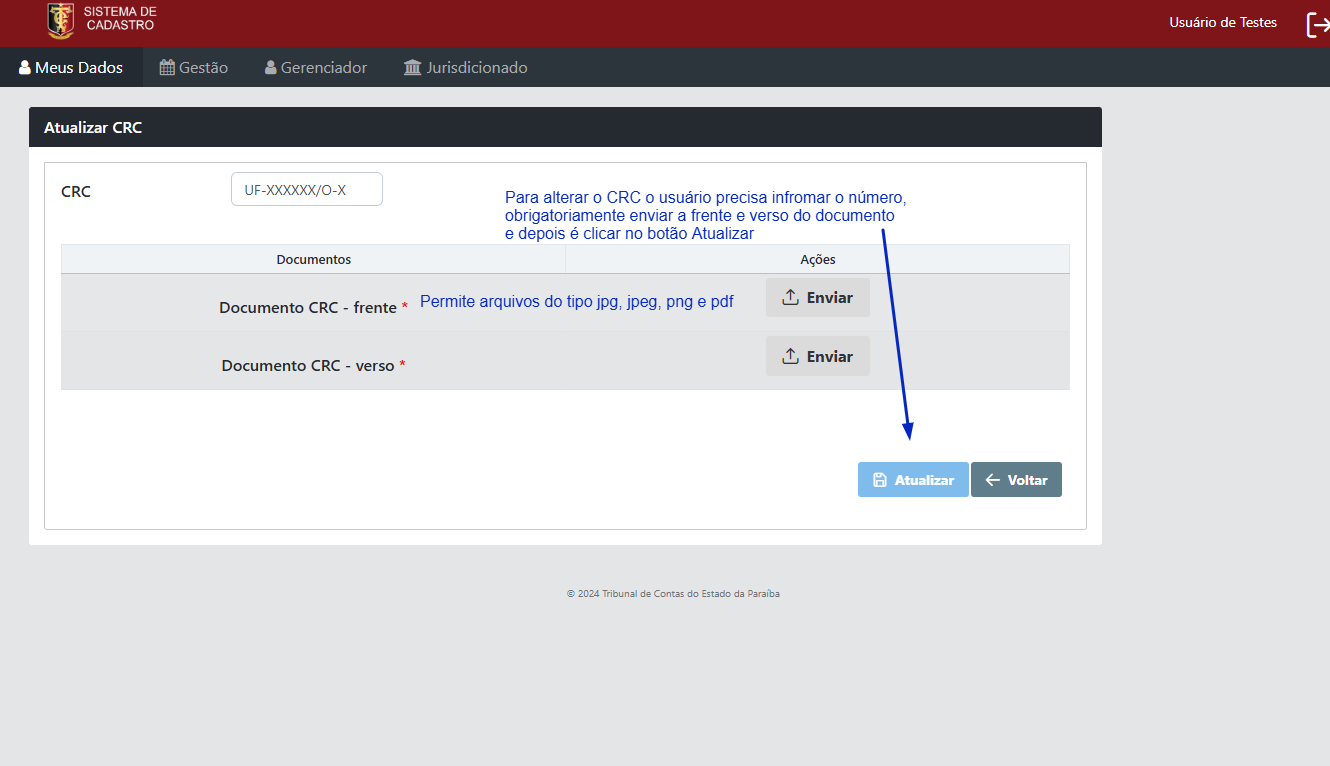The height and width of the screenshot is (766, 1330).
Task: Click the CRC field label
Action: (x=76, y=191)
